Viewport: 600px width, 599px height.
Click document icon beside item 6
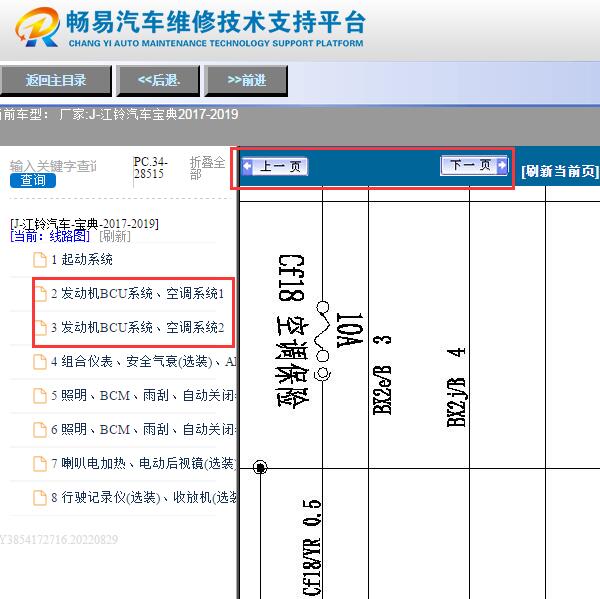40,430
